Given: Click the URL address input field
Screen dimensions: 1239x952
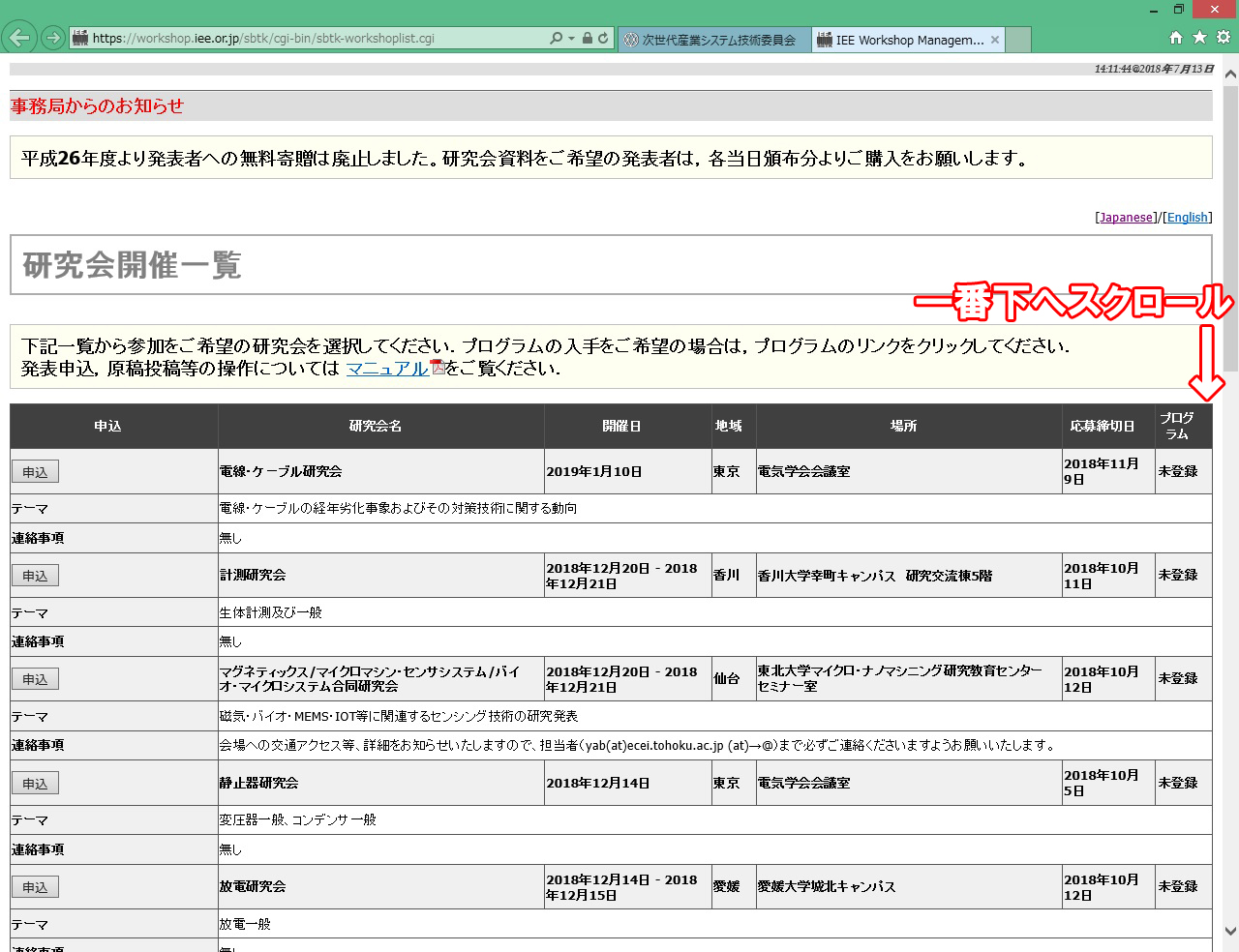Looking at the screenshot, I should tap(310, 39).
